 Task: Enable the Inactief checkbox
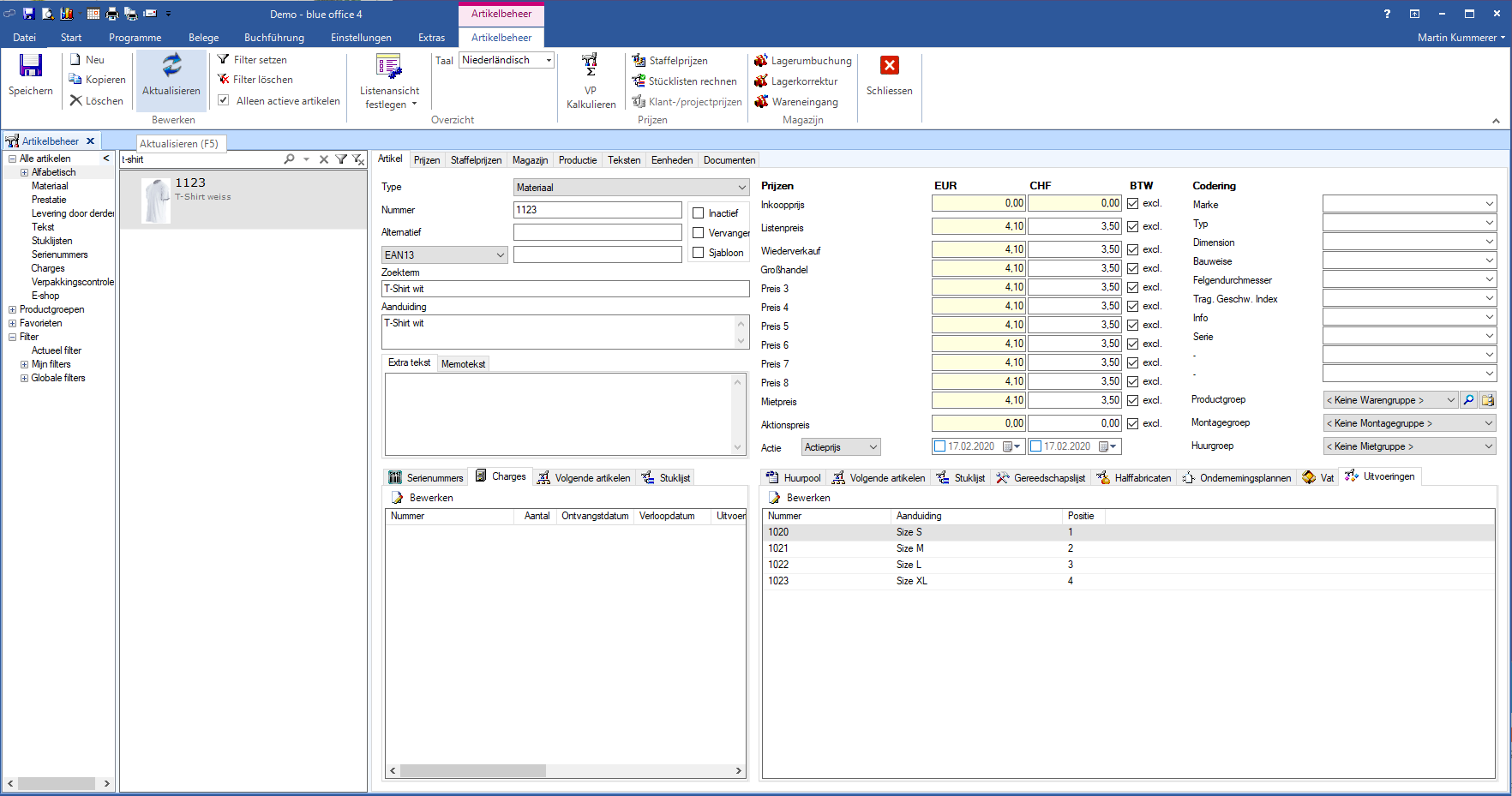(x=699, y=213)
